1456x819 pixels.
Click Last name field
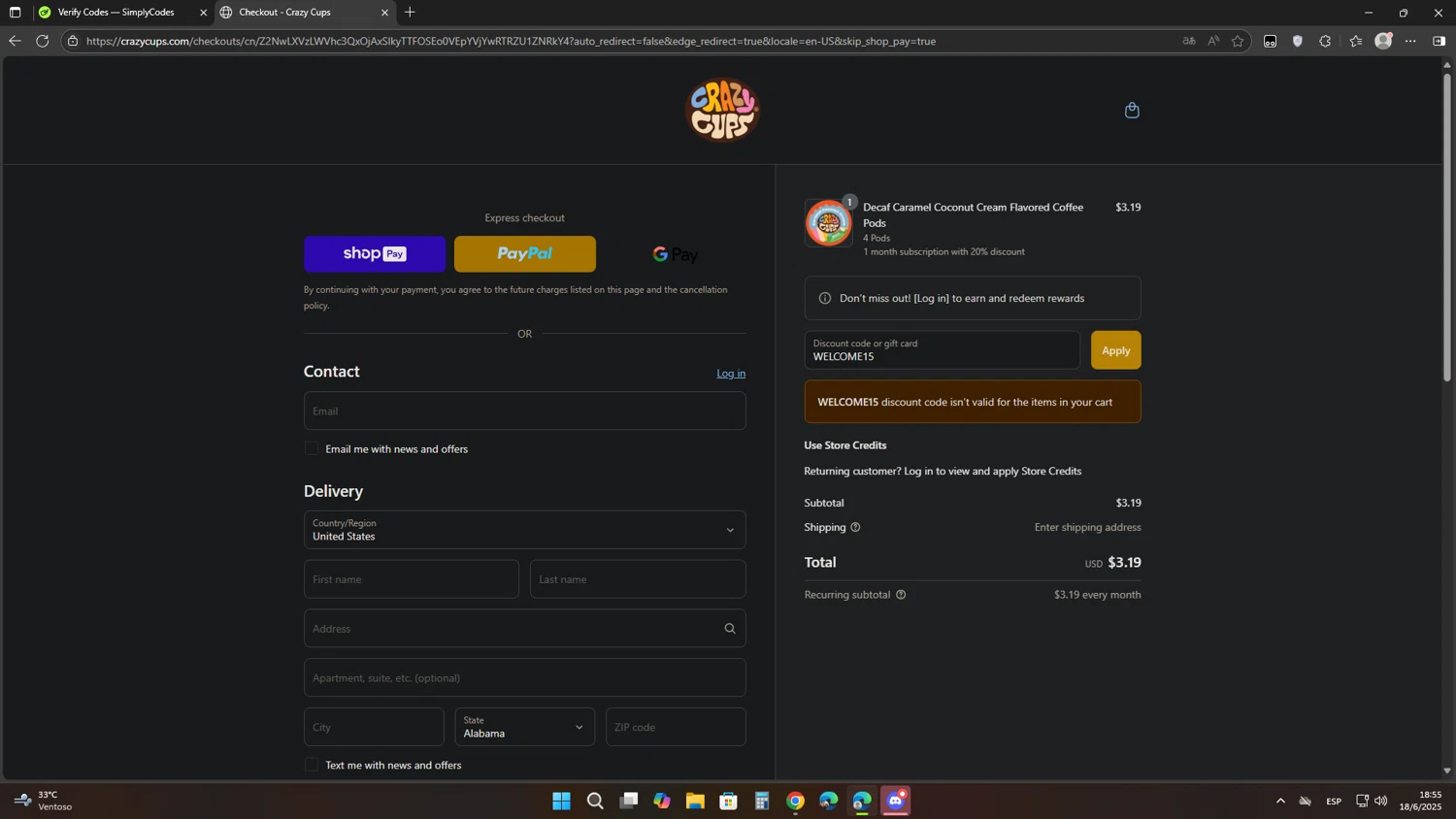638,579
